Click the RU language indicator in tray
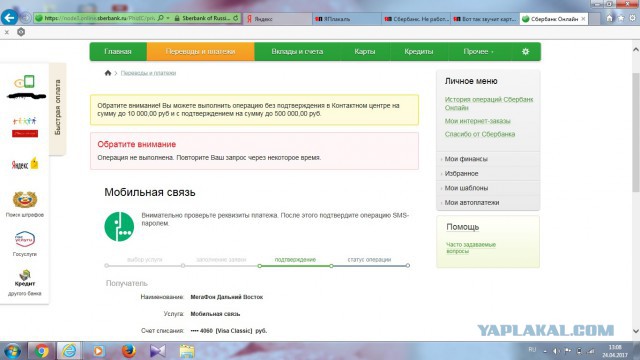640x360 pixels. pyautogui.click(x=532, y=349)
